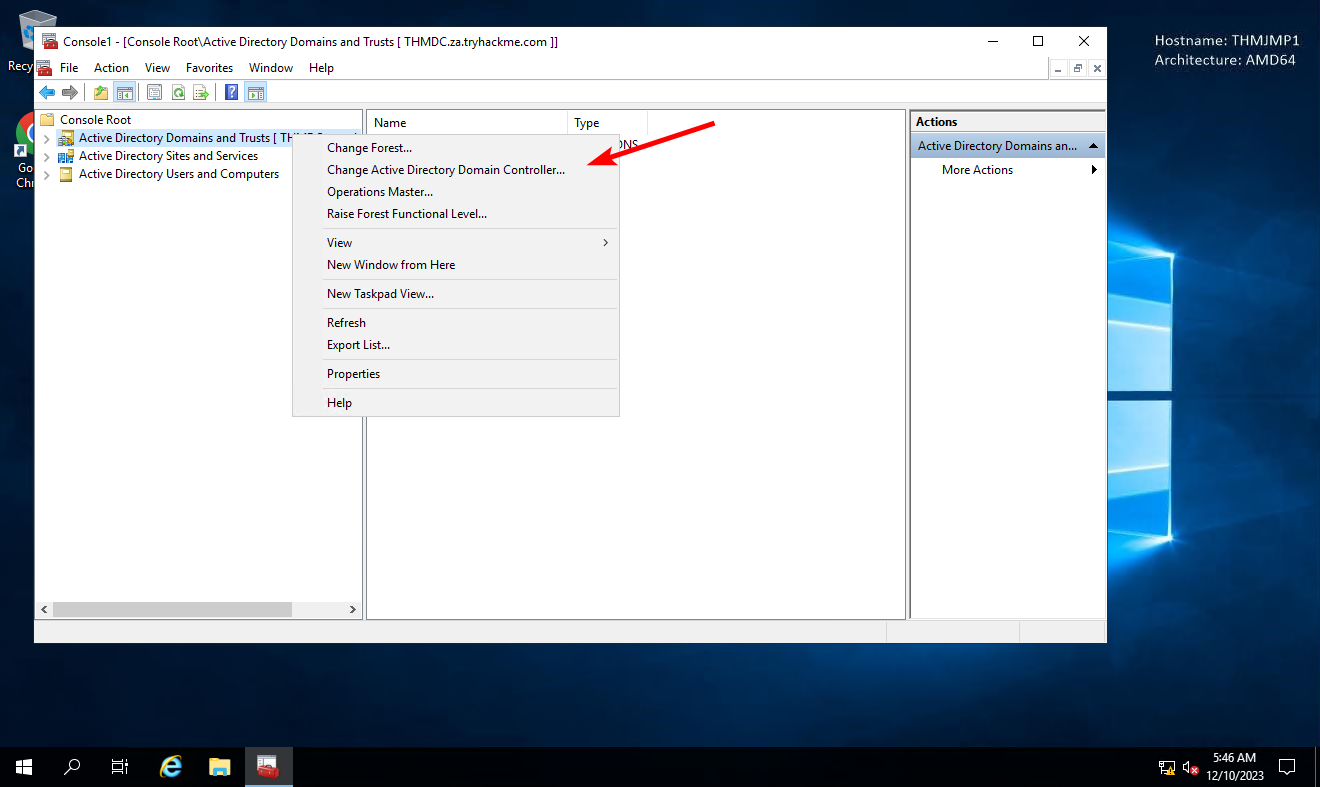Click the Back arrow in the toolbar

tap(47, 93)
